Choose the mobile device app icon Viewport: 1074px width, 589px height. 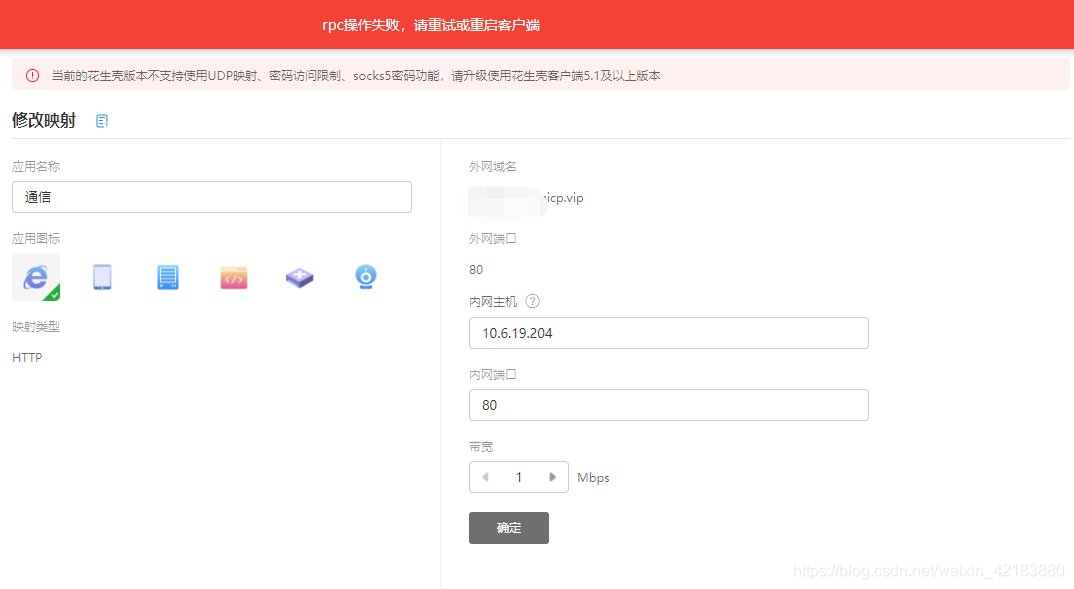tap(101, 276)
